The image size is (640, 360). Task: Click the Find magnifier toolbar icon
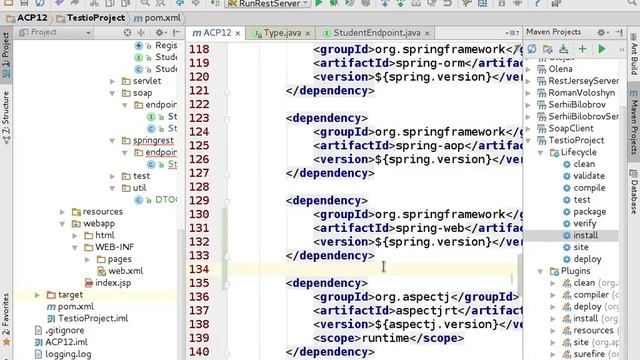[x=145, y=3]
